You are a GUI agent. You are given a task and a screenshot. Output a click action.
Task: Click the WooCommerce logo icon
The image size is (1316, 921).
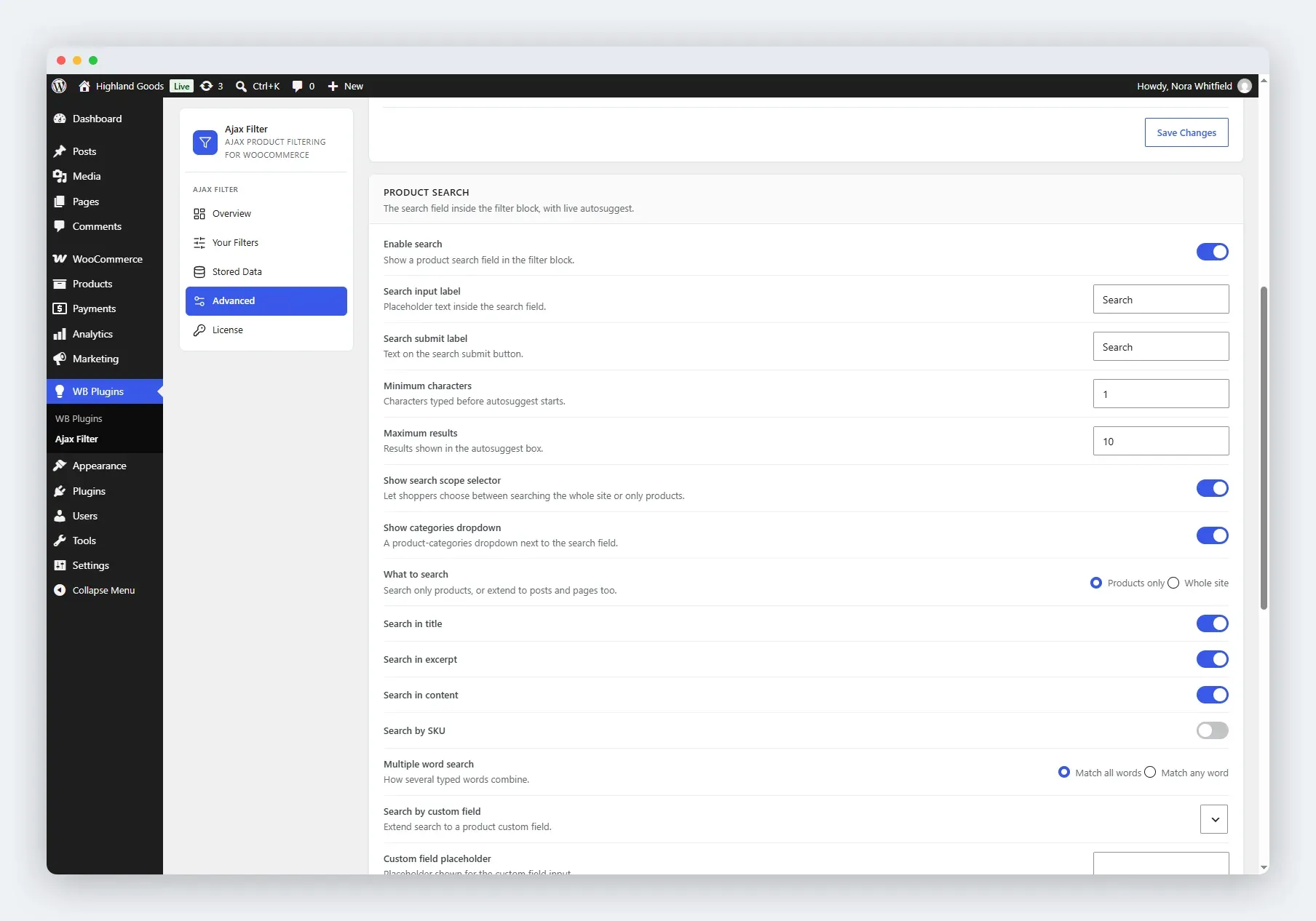tap(60, 259)
